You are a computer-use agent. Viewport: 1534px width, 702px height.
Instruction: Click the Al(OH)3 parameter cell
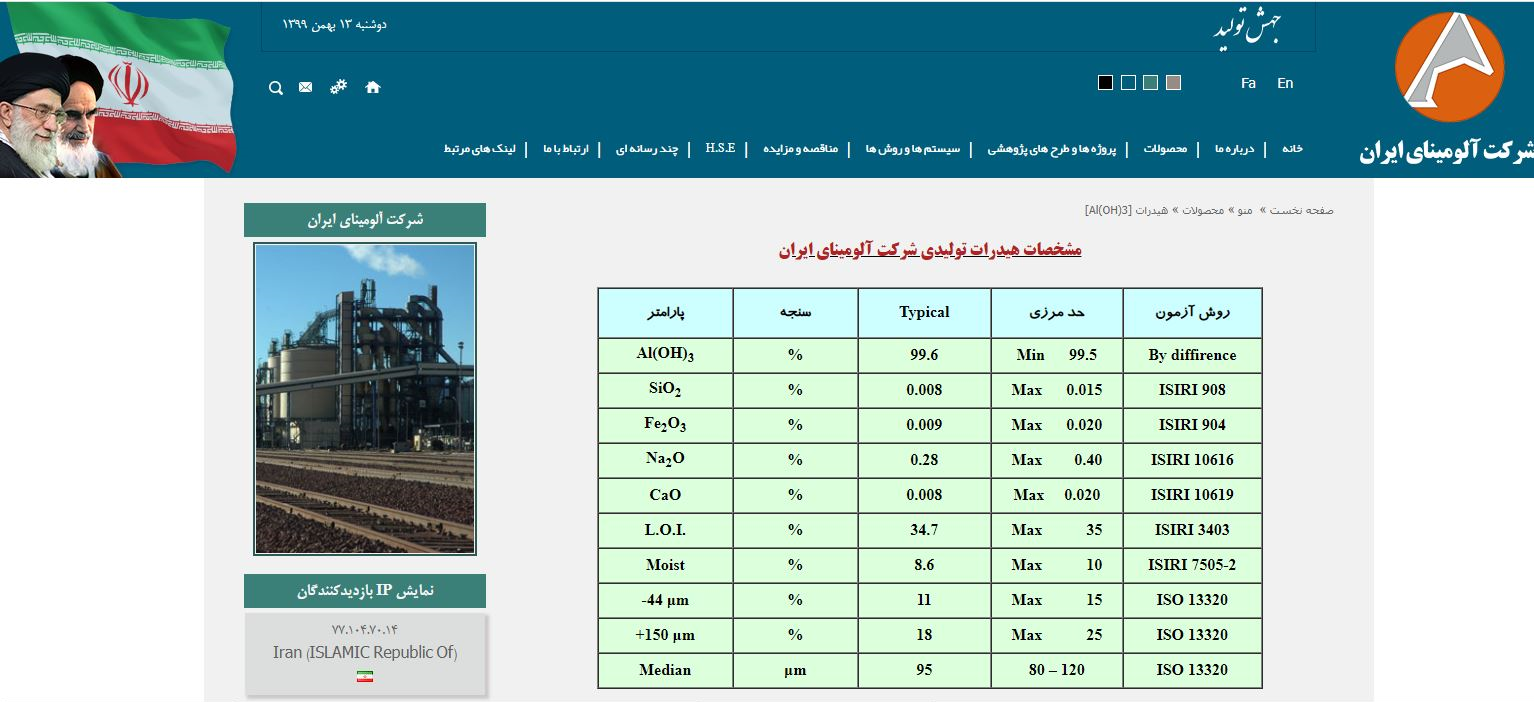(x=665, y=355)
